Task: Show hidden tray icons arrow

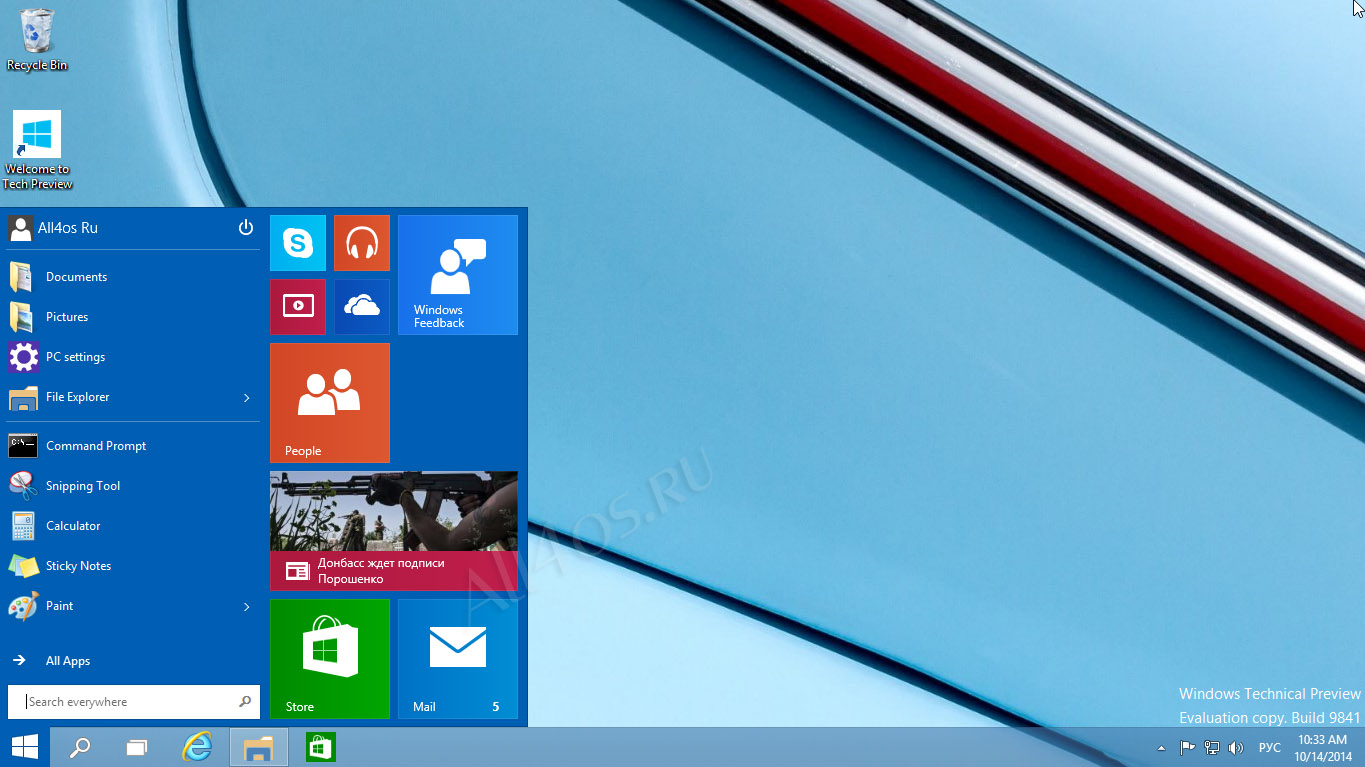Action: pos(1161,748)
